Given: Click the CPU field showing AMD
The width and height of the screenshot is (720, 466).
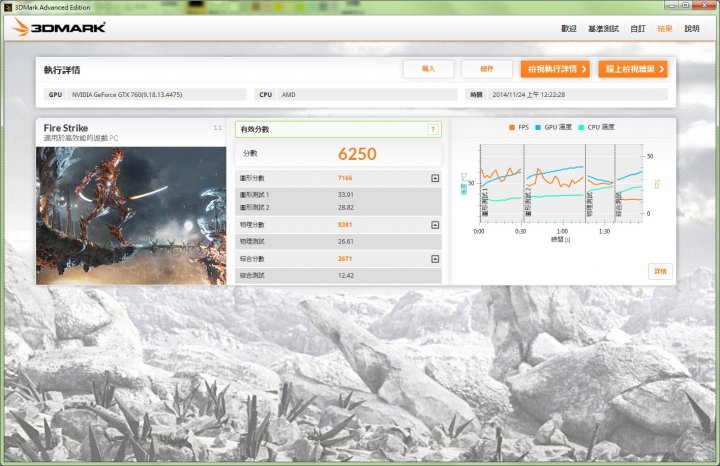Looking at the screenshot, I should 356,95.
